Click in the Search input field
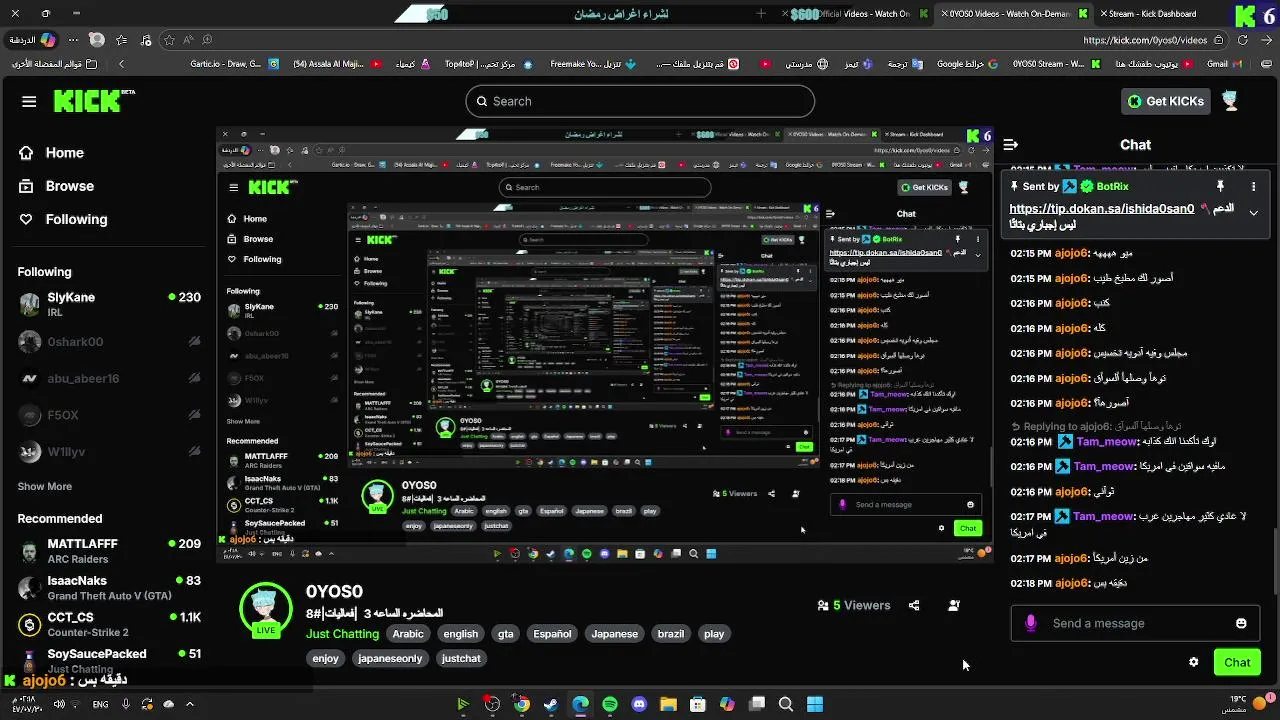This screenshot has height=720, width=1280. (640, 101)
